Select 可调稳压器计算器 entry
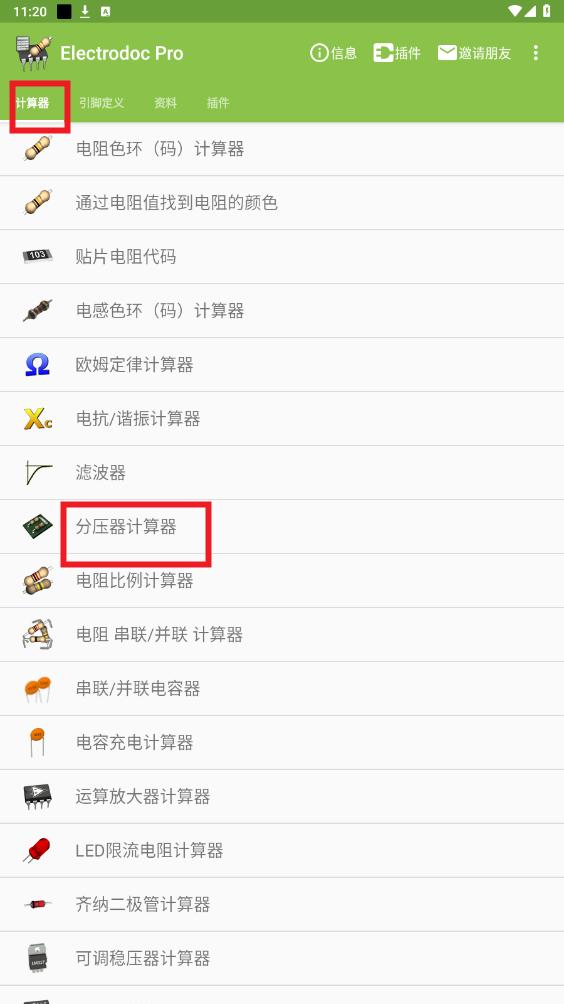This screenshot has height=1004, width=564. 282,958
